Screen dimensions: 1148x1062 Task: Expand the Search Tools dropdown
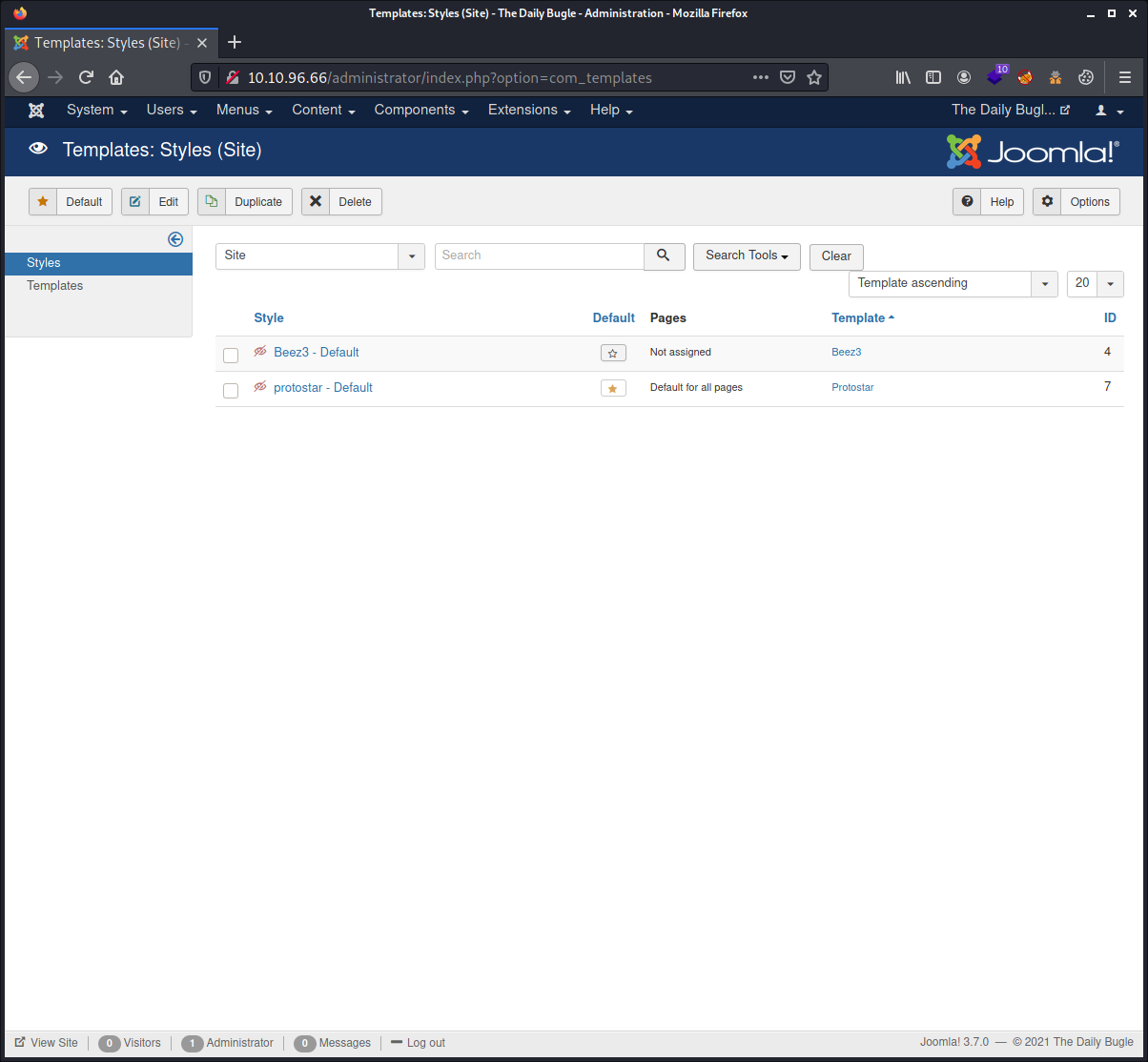click(747, 256)
